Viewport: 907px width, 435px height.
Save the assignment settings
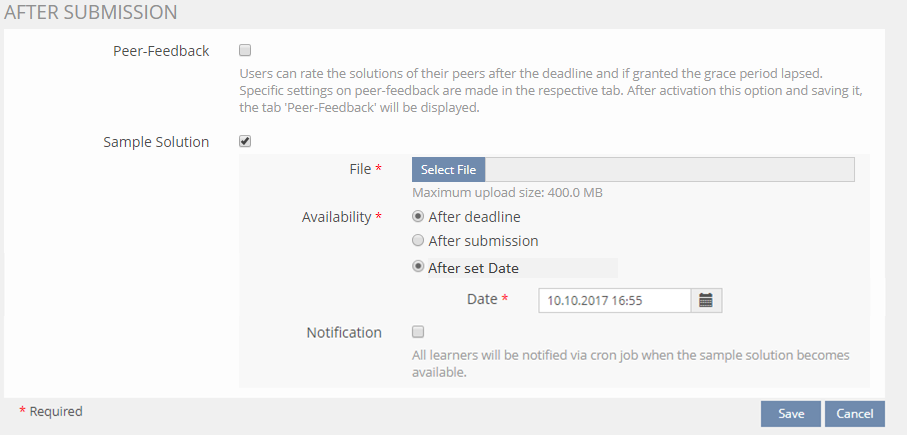[790, 414]
